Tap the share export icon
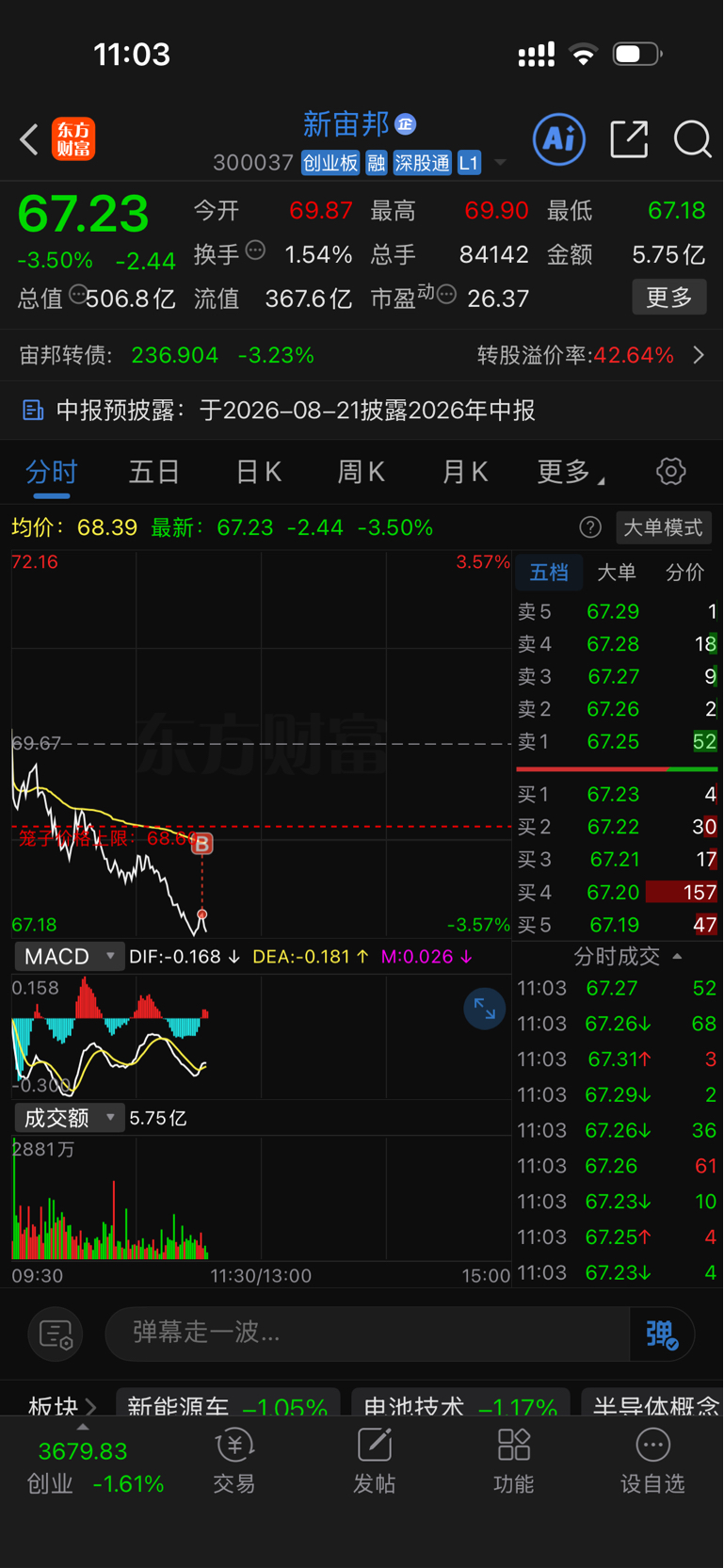 click(629, 139)
